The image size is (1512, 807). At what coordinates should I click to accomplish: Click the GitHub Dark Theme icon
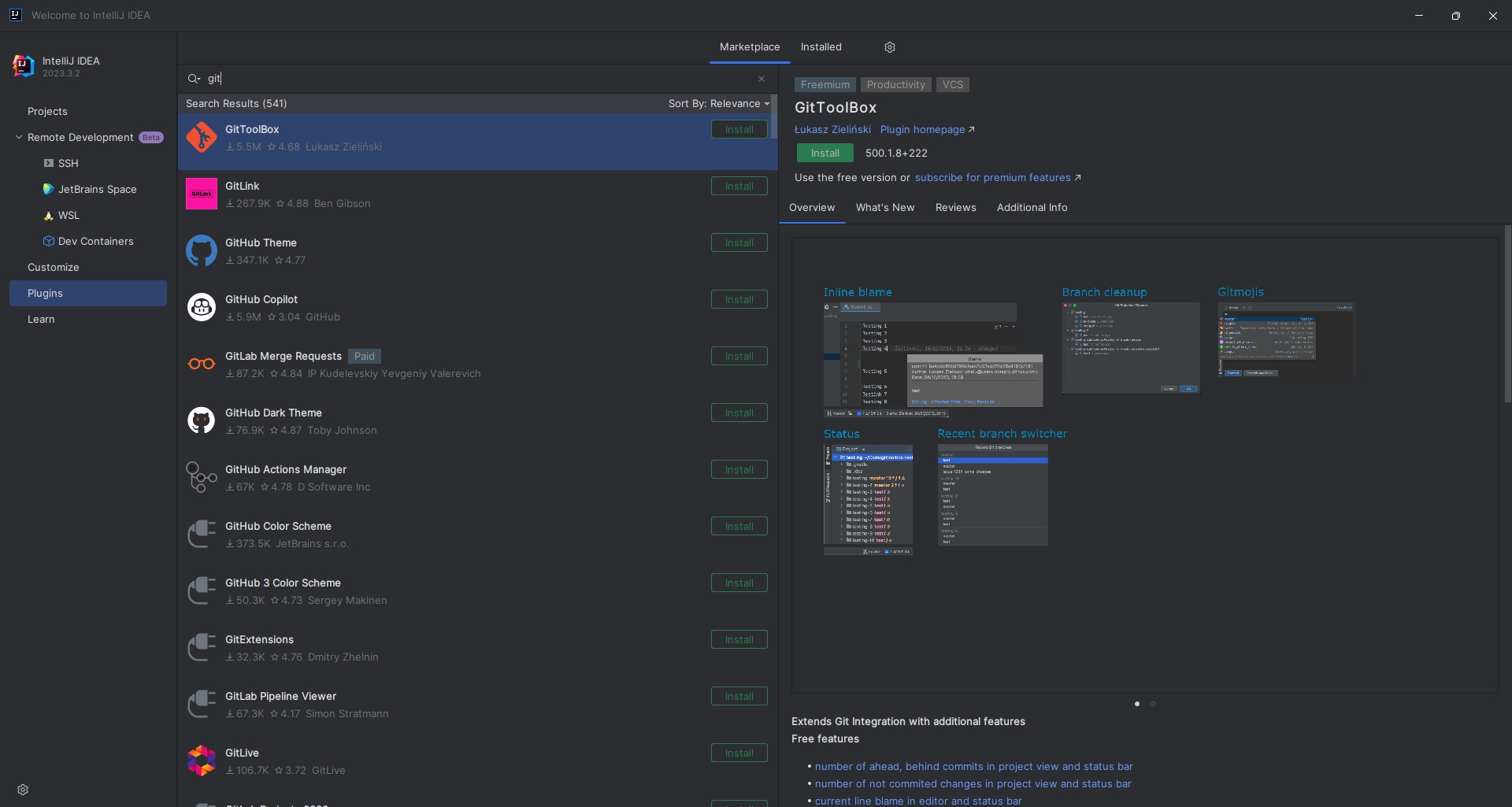click(x=202, y=420)
